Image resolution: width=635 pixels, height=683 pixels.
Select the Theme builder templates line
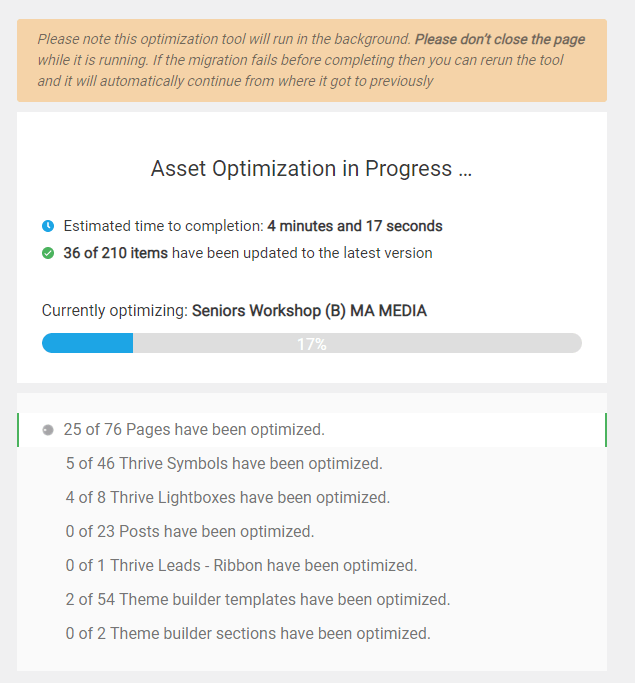pyautogui.click(x=258, y=599)
